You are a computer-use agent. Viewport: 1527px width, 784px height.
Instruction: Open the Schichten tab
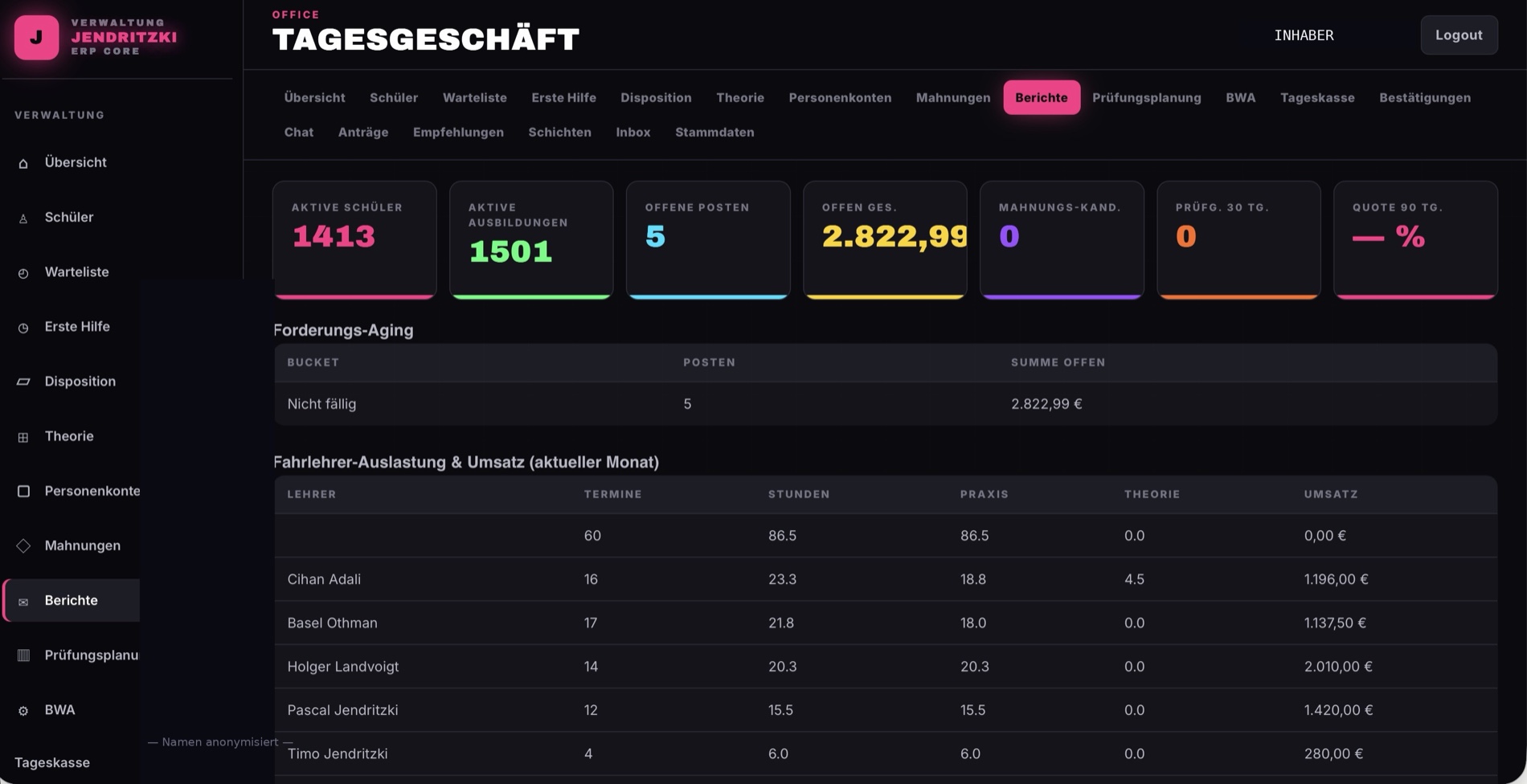point(559,132)
